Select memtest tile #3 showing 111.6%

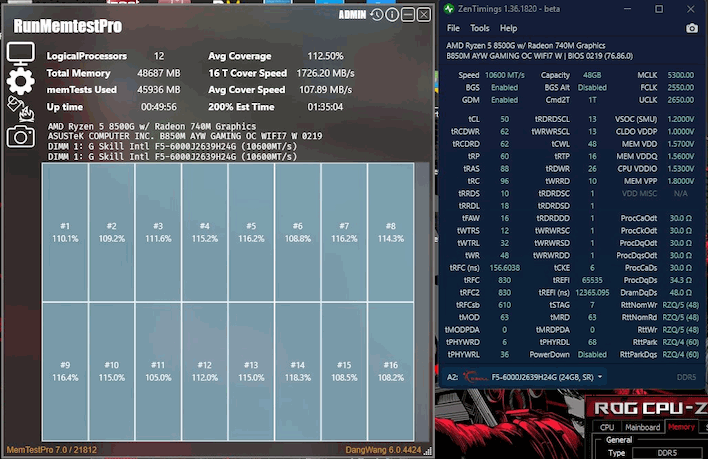pos(158,232)
